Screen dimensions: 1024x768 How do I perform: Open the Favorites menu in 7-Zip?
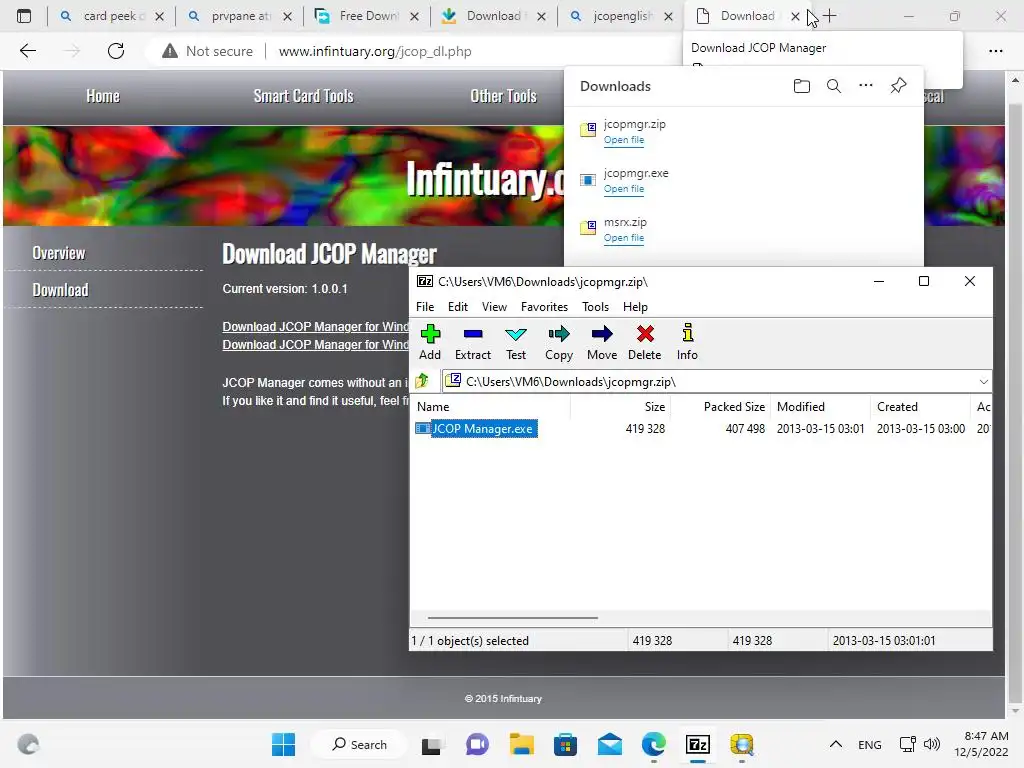coord(544,307)
